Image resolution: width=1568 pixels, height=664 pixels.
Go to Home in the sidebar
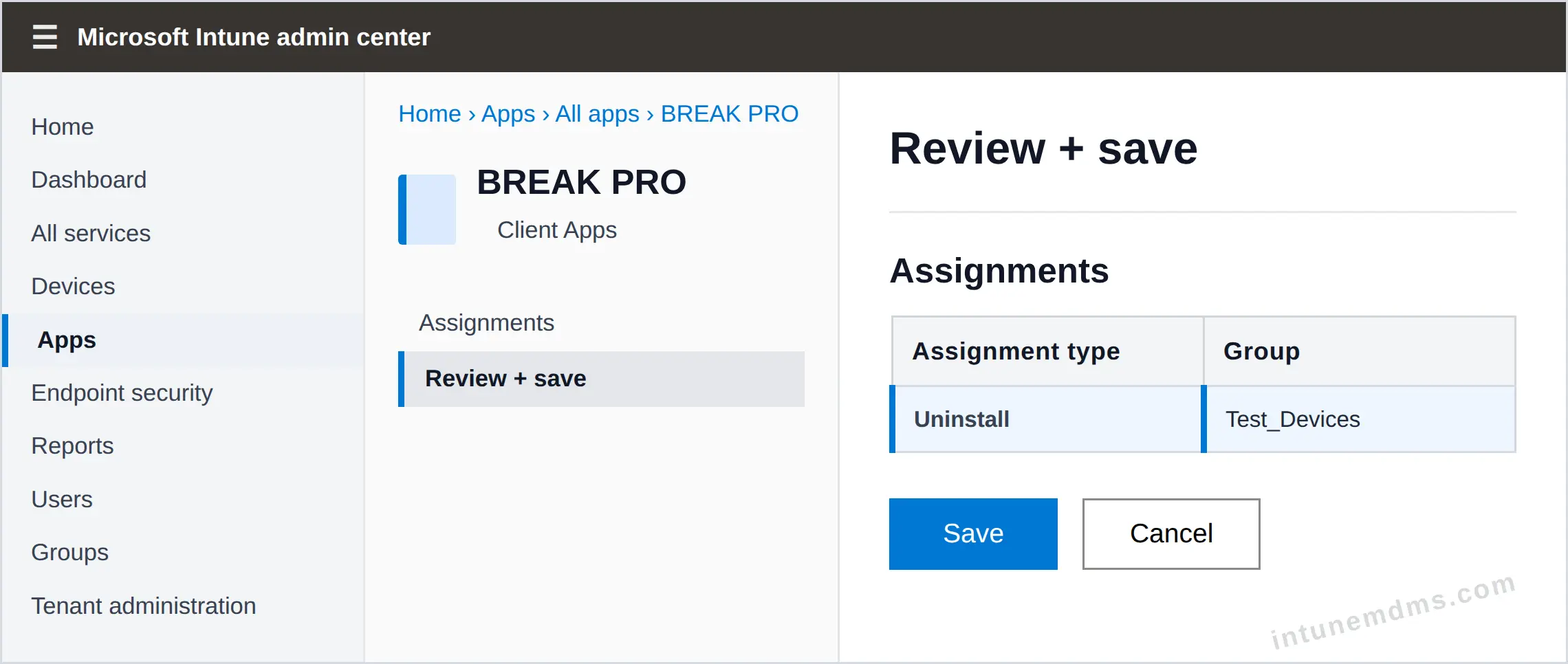point(63,127)
